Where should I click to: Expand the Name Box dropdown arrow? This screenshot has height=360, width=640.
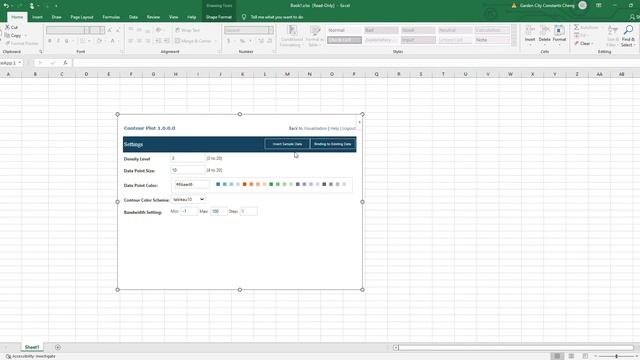click(x=20, y=63)
